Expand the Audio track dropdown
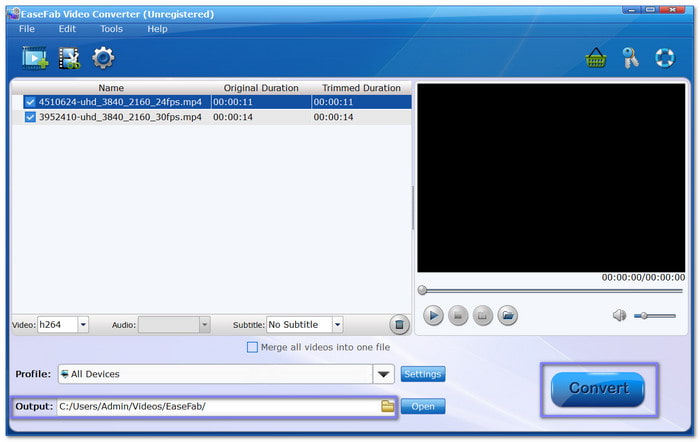The image size is (700, 442). click(x=204, y=325)
